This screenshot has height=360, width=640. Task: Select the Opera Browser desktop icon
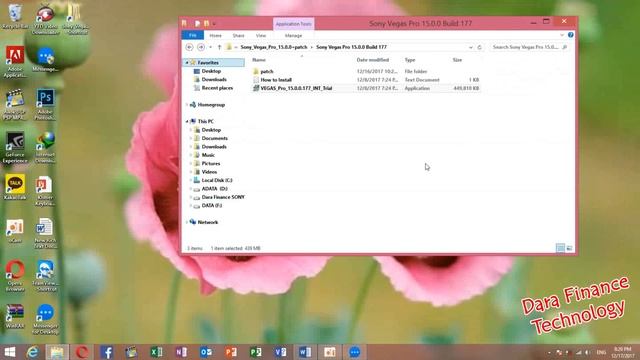tap(15, 275)
